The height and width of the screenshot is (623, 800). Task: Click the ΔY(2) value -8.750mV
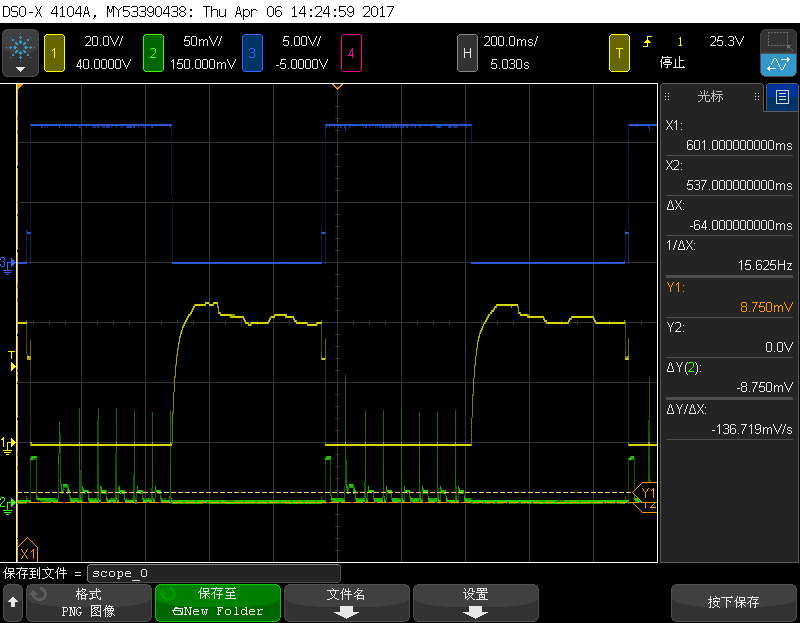(x=764, y=387)
